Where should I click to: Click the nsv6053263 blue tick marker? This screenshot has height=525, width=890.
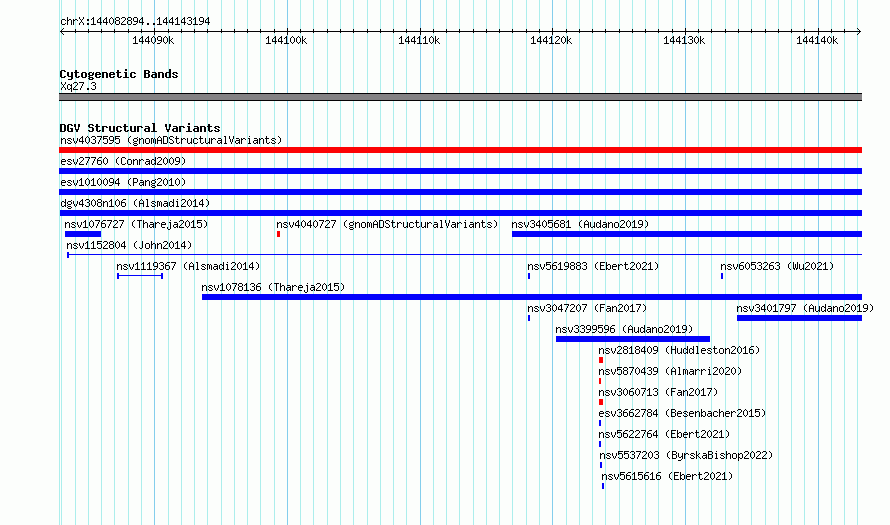[x=722, y=276]
